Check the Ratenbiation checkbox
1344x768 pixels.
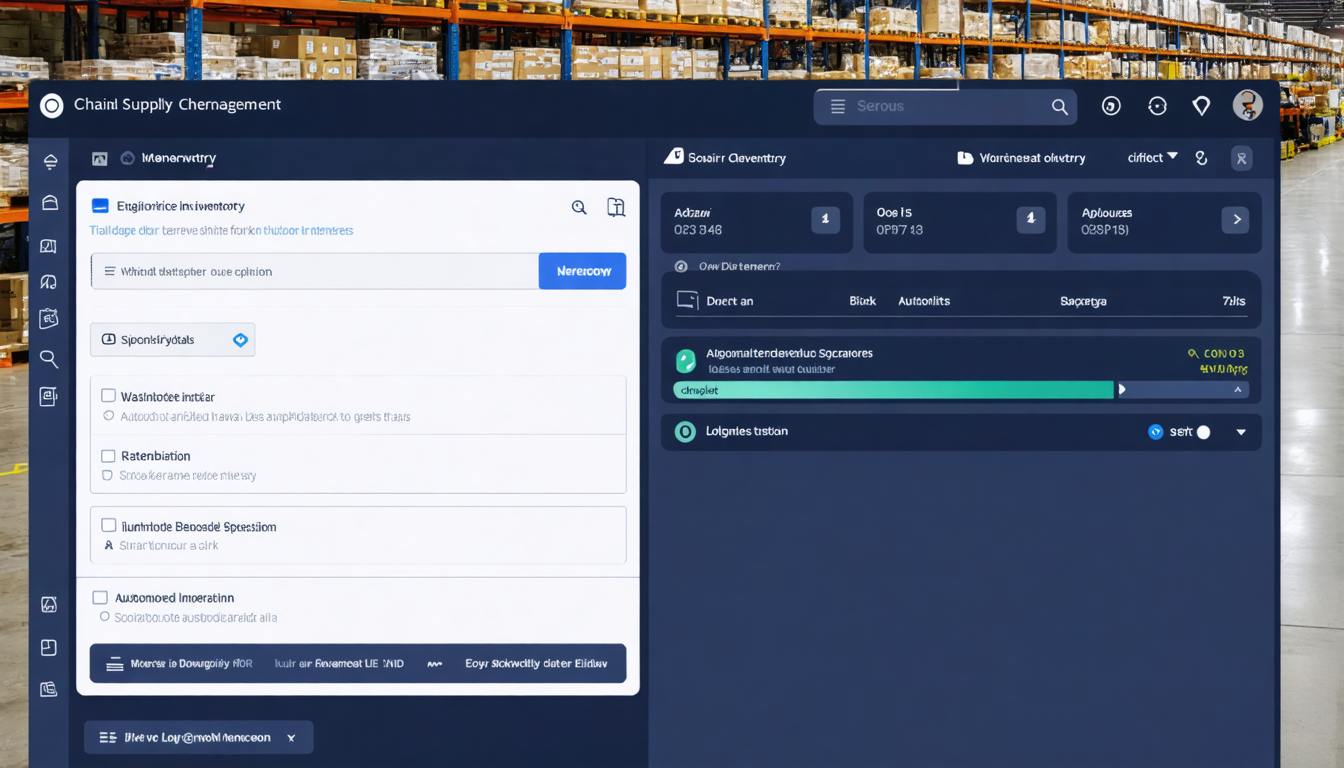pyautogui.click(x=108, y=456)
